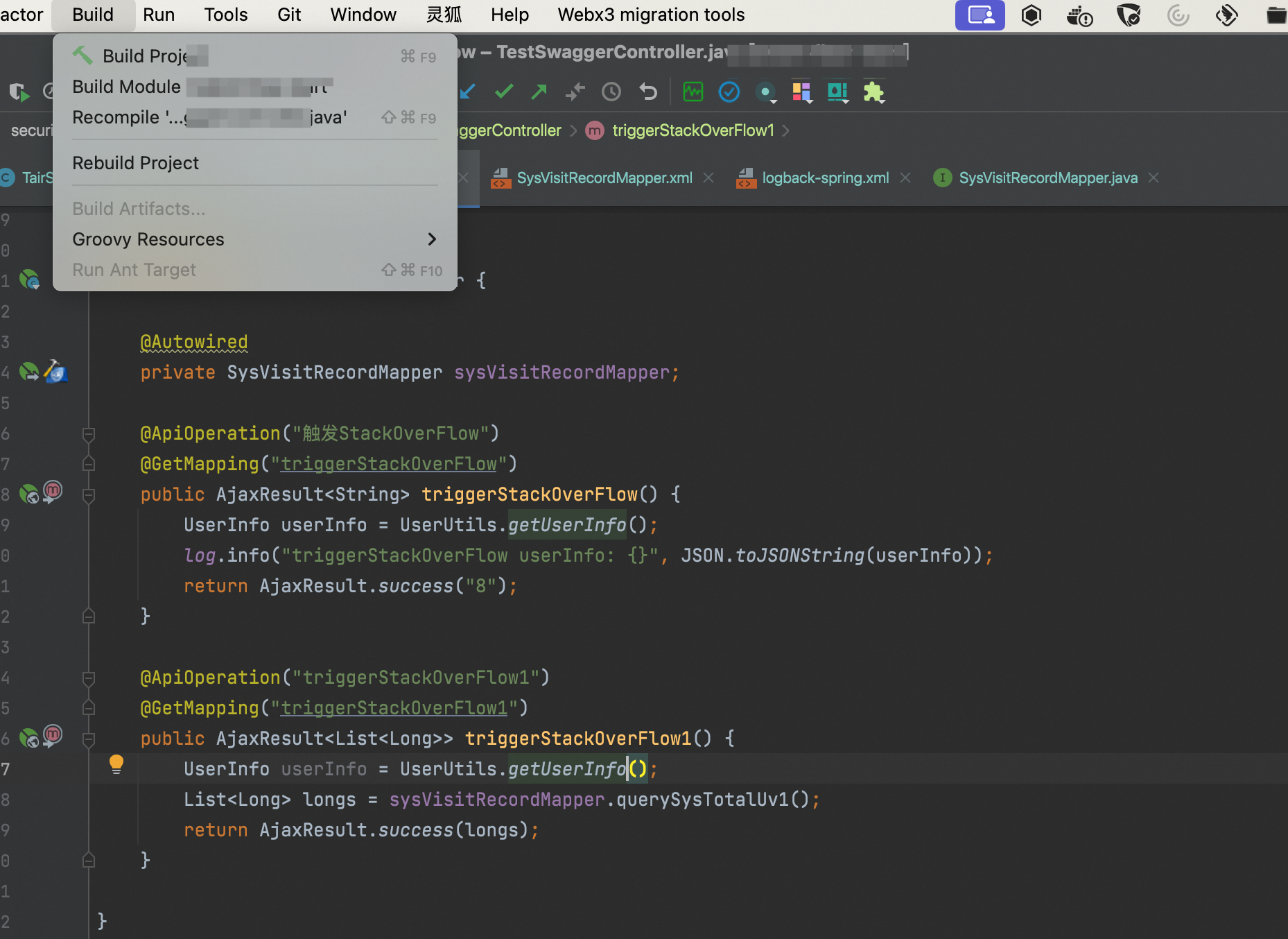Collapse fold at @ApiOperation("triggerStackOverFlow1")
The width and height of the screenshot is (1288, 939).
[89, 678]
